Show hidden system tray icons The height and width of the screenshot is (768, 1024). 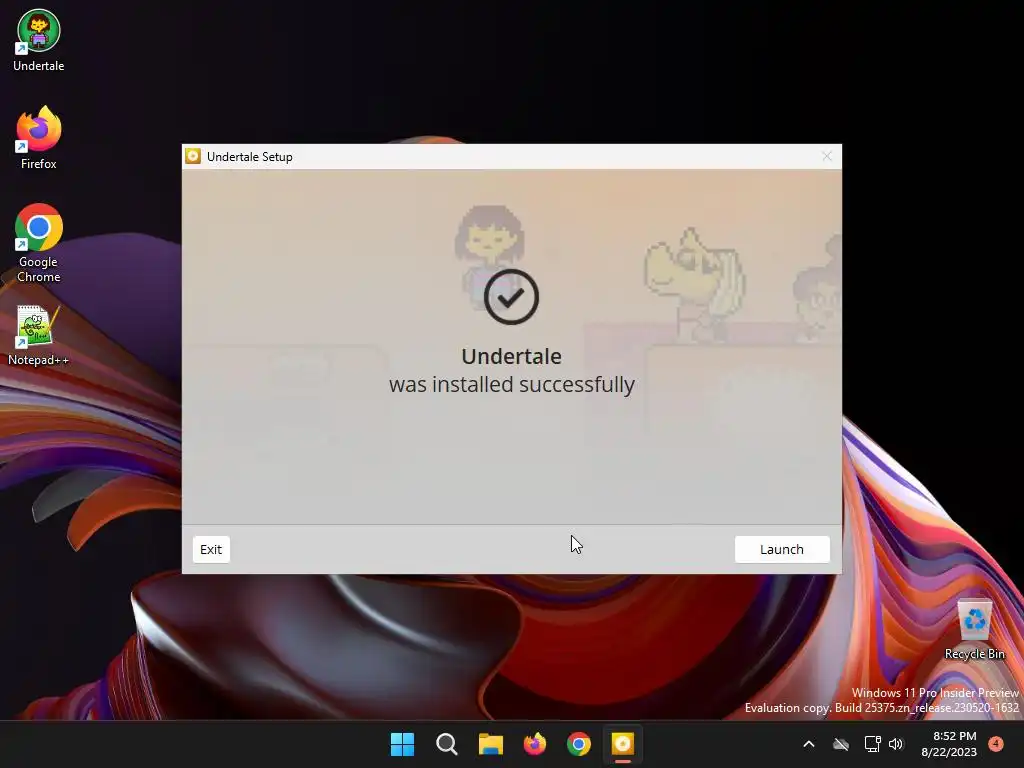click(808, 744)
